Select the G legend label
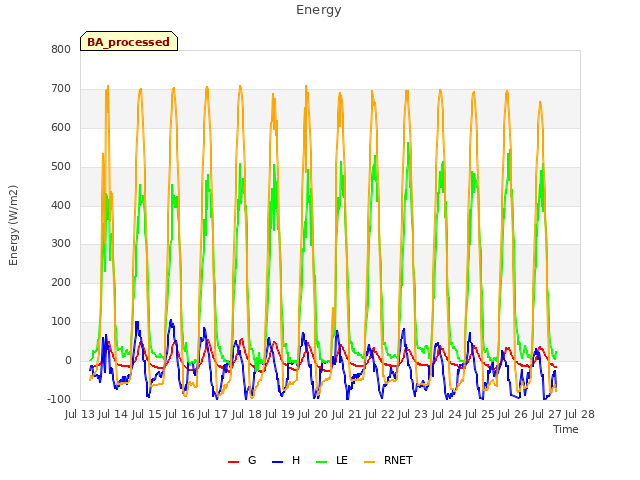This screenshot has height=480, width=640. pyautogui.click(x=252, y=460)
